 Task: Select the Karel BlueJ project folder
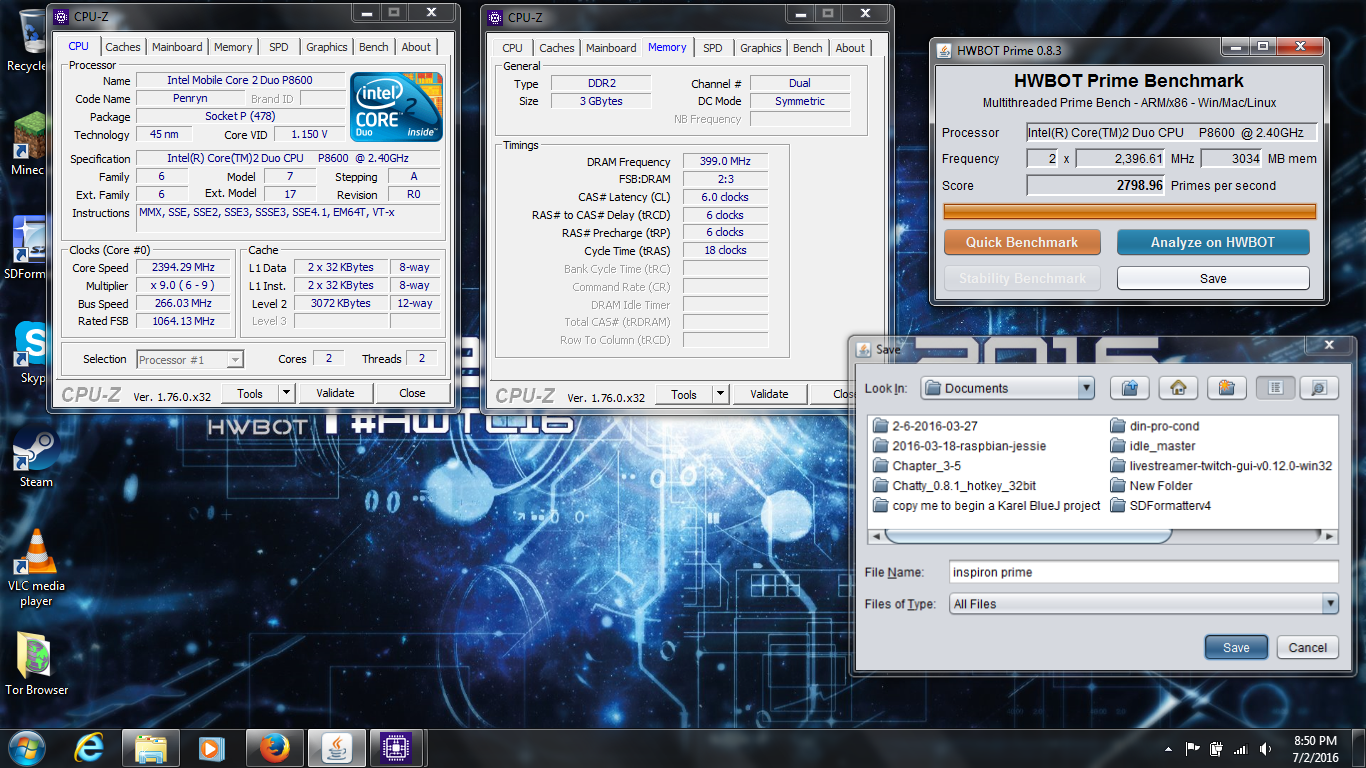[986, 506]
